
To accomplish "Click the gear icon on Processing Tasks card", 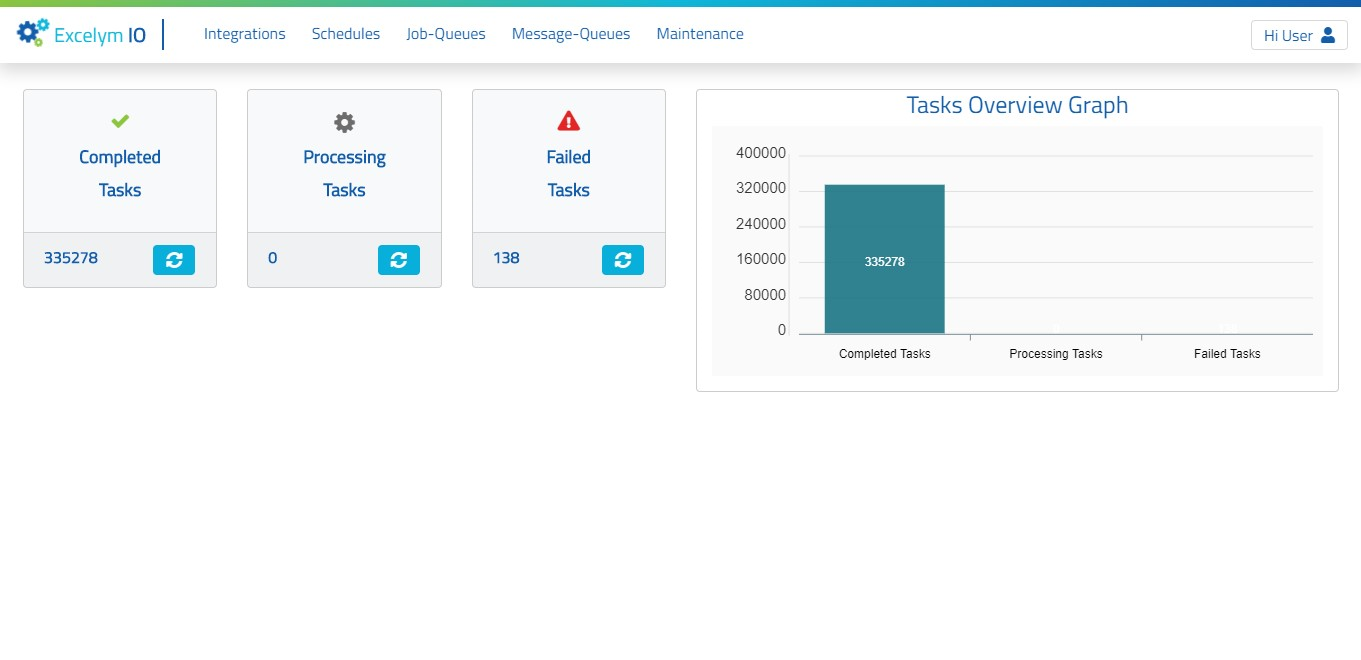I will pyautogui.click(x=344, y=122).
